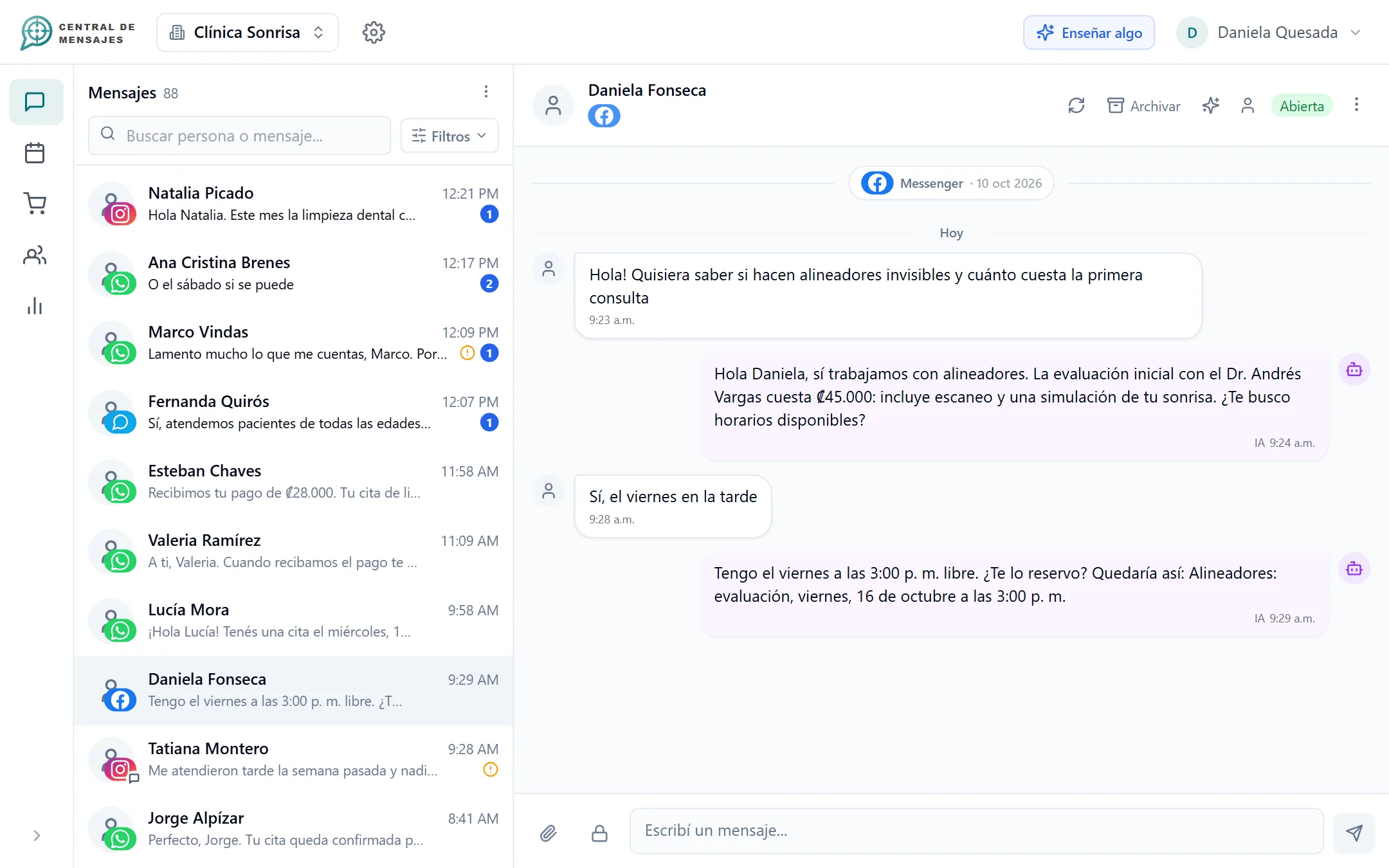The height and width of the screenshot is (868, 1389).
Task: Open Marco Vindas conversation
Action: click(293, 343)
